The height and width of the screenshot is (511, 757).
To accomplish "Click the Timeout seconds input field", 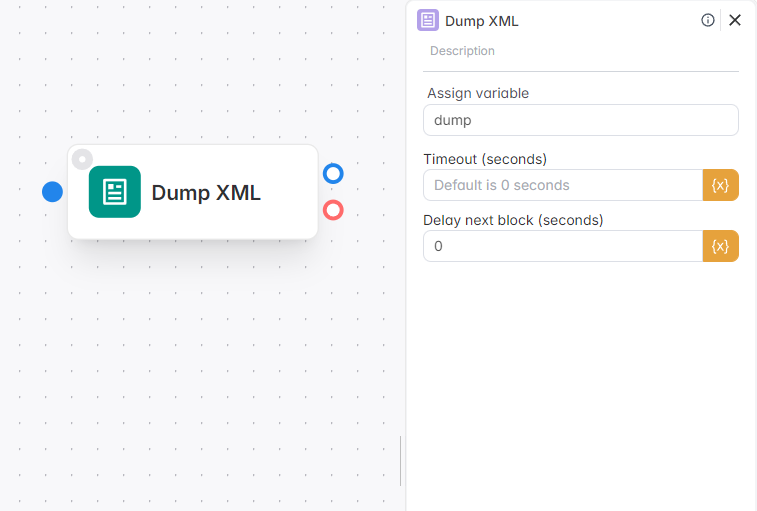I will click(563, 185).
